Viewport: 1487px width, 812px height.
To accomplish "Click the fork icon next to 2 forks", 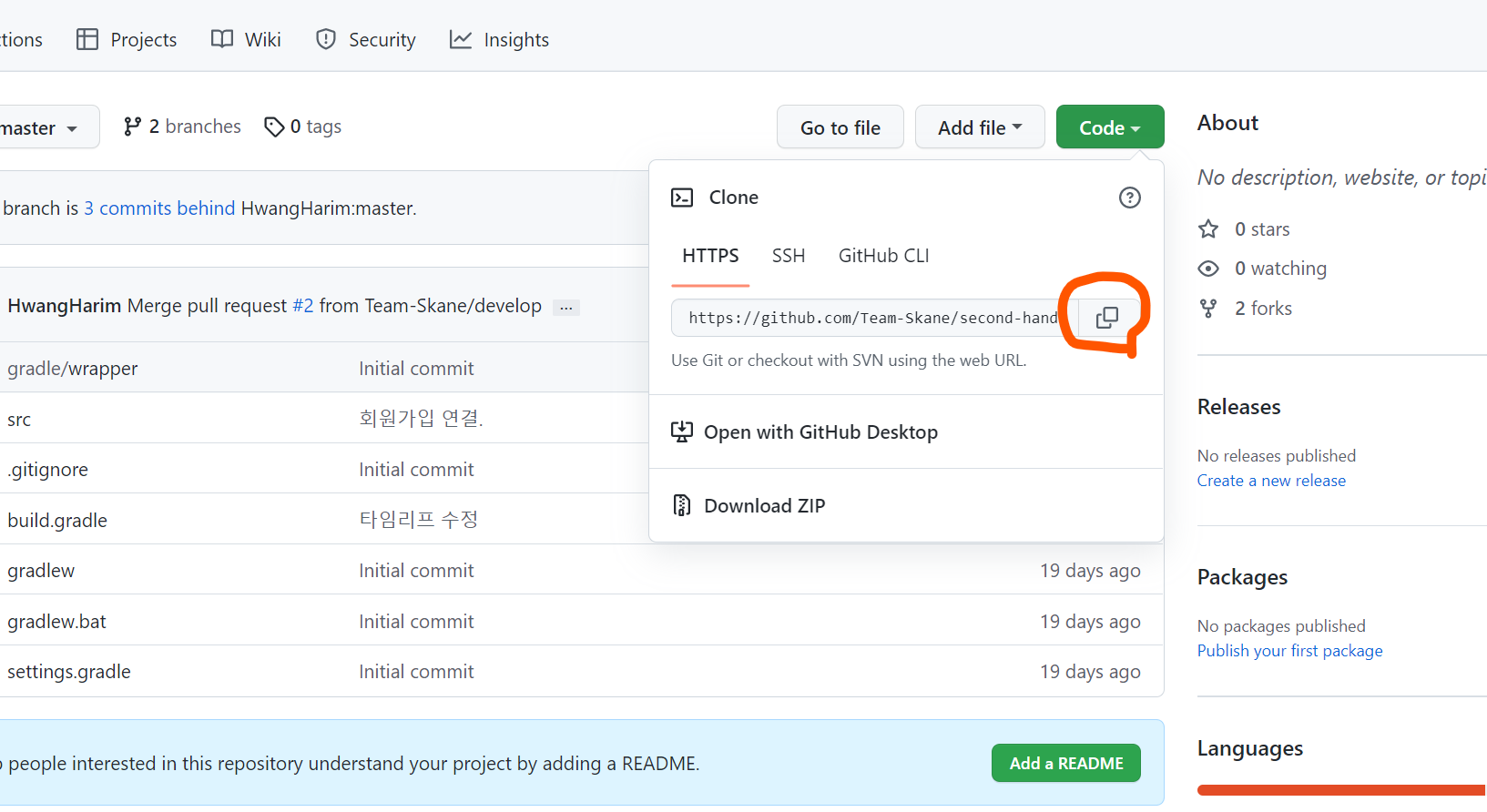I will coord(1208,309).
